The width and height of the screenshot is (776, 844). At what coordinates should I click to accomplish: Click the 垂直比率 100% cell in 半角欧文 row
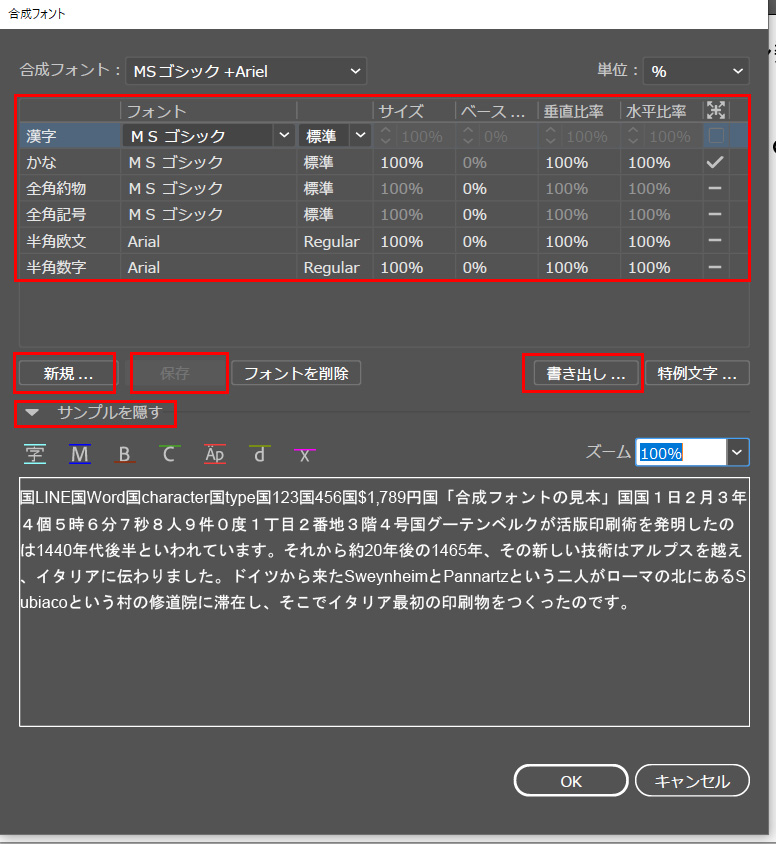click(x=567, y=242)
